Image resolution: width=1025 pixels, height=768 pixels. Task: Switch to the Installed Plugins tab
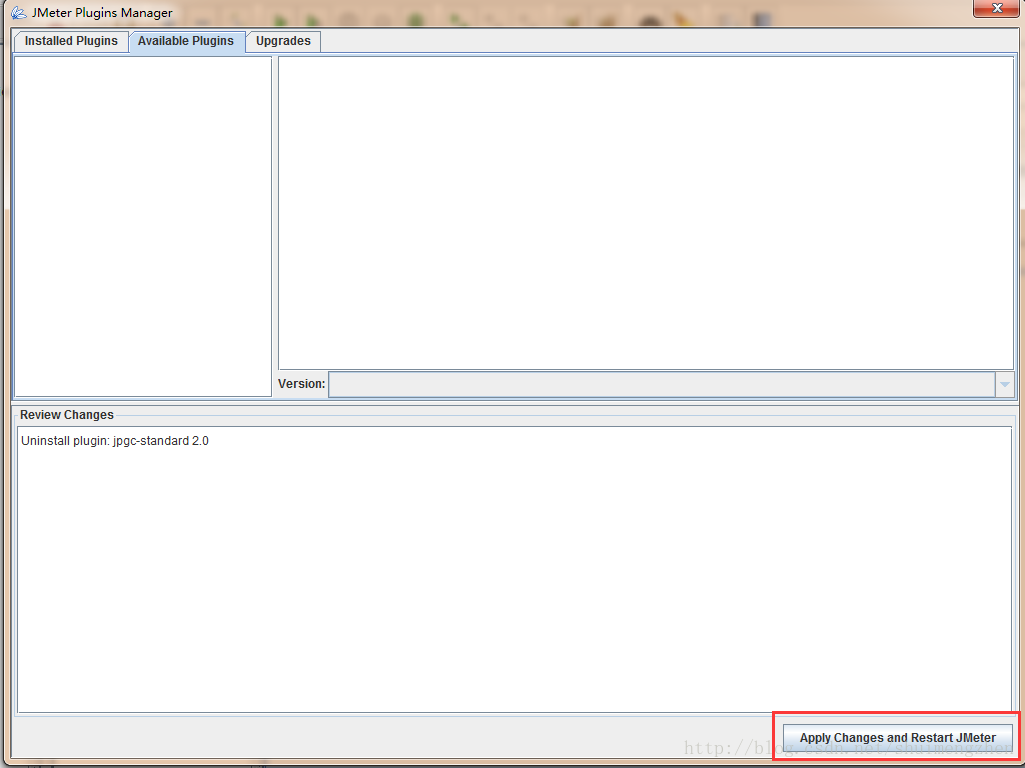point(71,41)
